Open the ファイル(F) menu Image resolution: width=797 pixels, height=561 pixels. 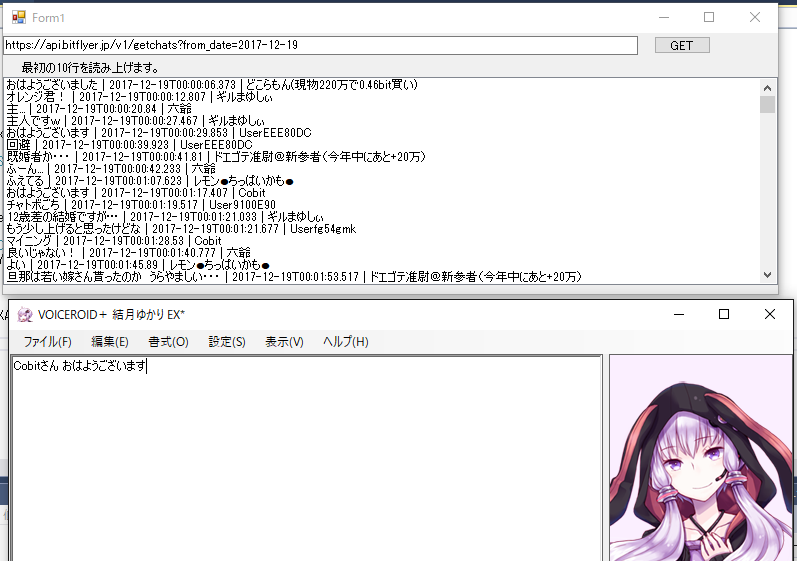coord(47,342)
